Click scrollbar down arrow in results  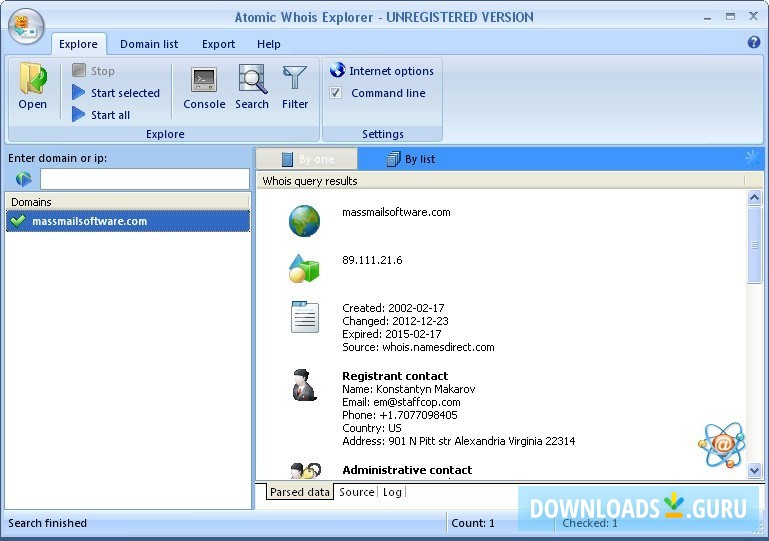click(754, 470)
